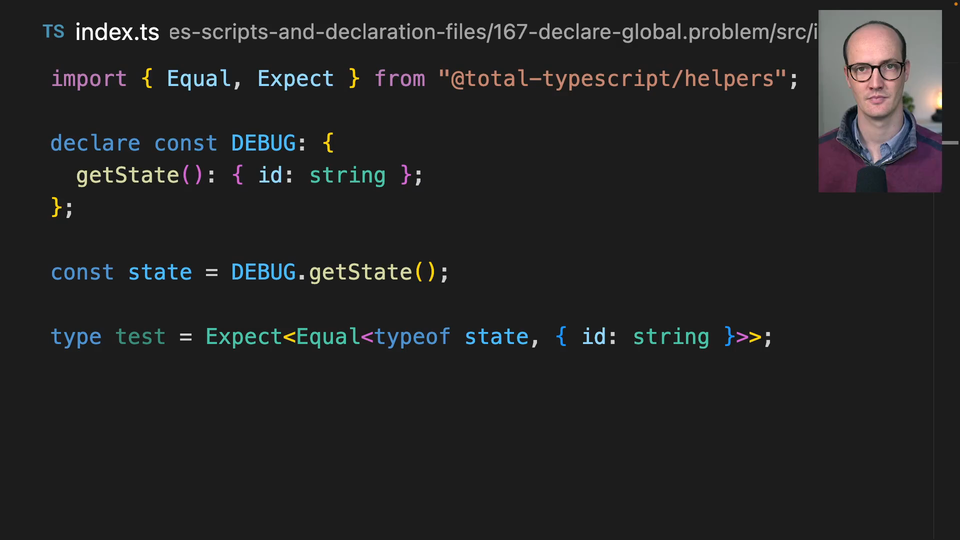Click the test type alias name
The height and width of the screenshot is (540, 960).
pyautogui.click(x=140, y=337)
